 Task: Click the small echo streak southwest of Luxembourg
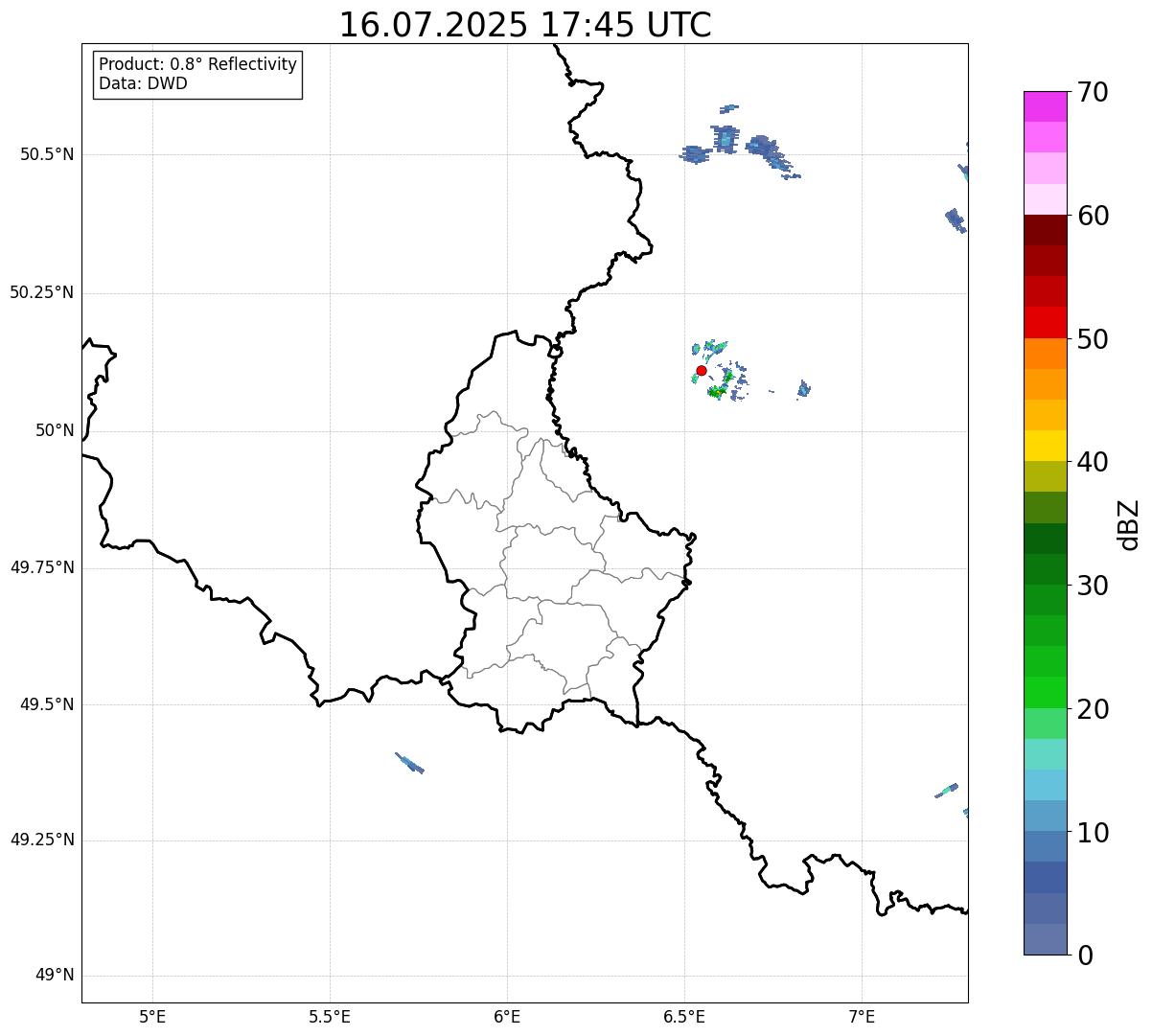pos(409,763)
